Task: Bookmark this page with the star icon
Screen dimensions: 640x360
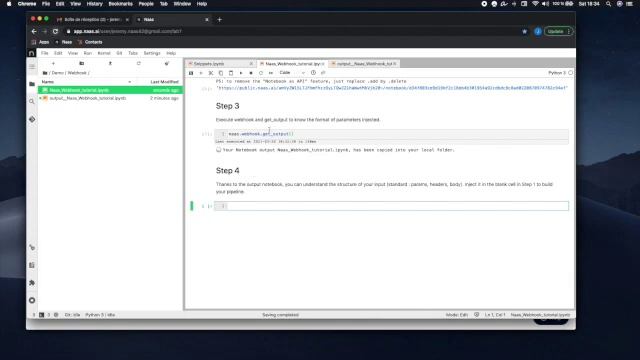Action: 524,31
